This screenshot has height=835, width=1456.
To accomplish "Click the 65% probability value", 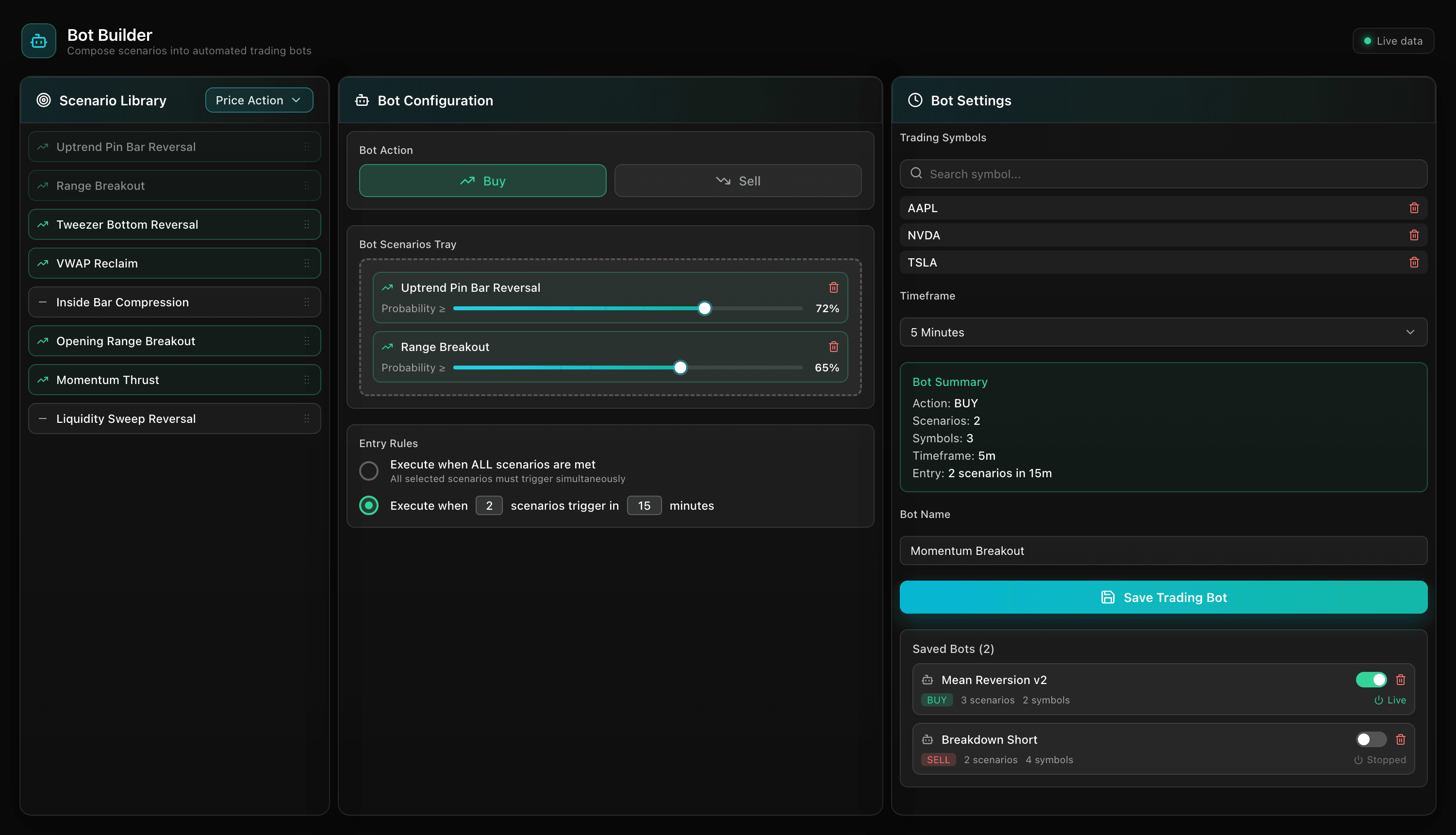I will 827,367.
